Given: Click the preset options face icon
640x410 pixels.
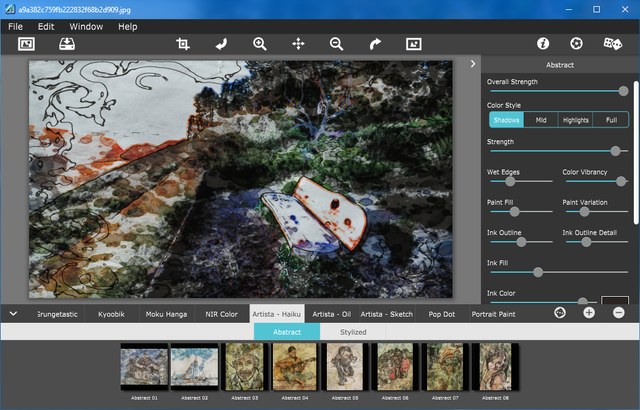Looking at the screenshot, I should 560,313.
